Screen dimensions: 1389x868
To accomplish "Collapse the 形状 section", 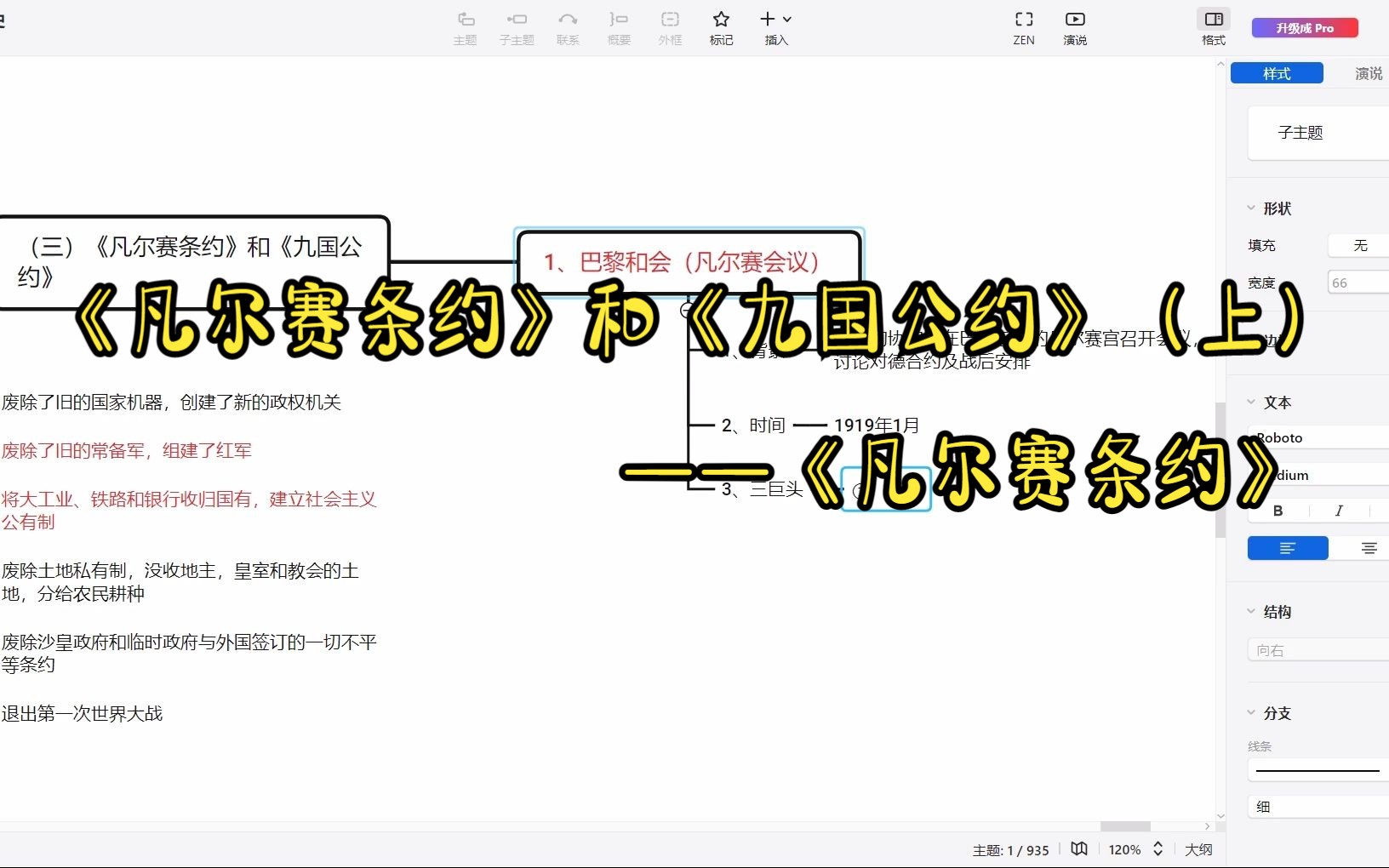I will (1251, 208).
